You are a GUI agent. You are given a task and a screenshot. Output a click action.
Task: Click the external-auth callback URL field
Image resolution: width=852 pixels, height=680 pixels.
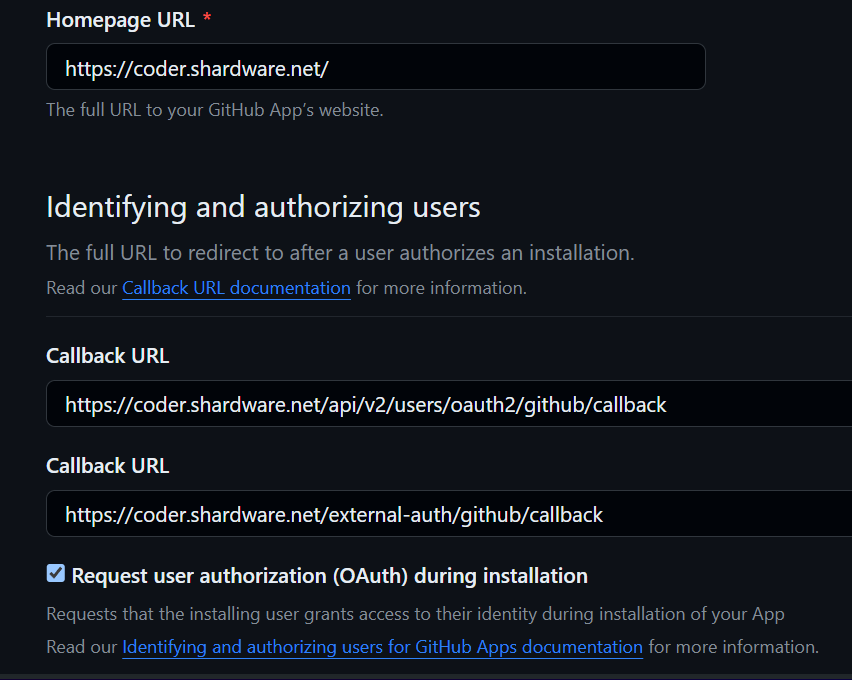click(450, 514)
